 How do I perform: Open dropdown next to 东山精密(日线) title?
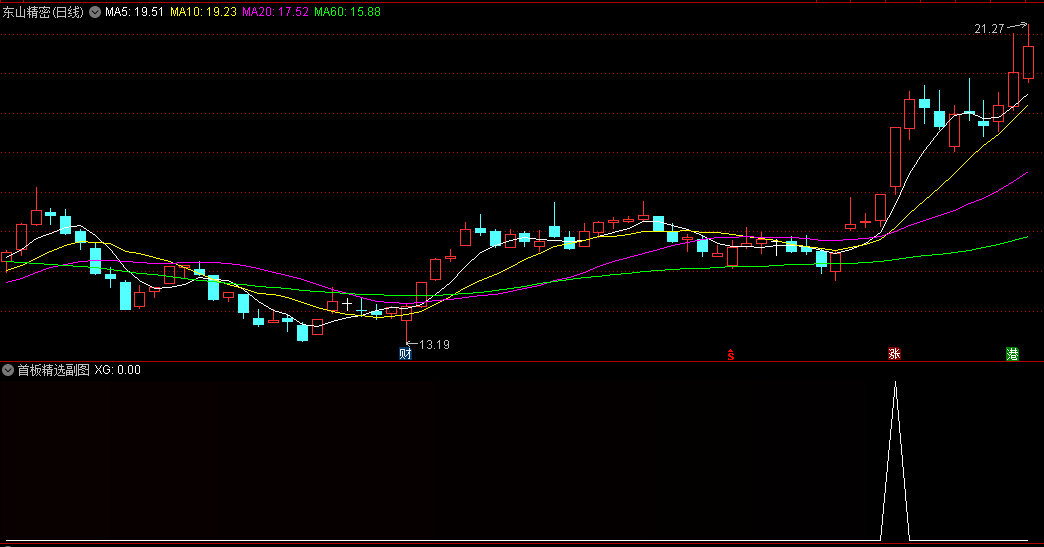[x=95, y=12]
